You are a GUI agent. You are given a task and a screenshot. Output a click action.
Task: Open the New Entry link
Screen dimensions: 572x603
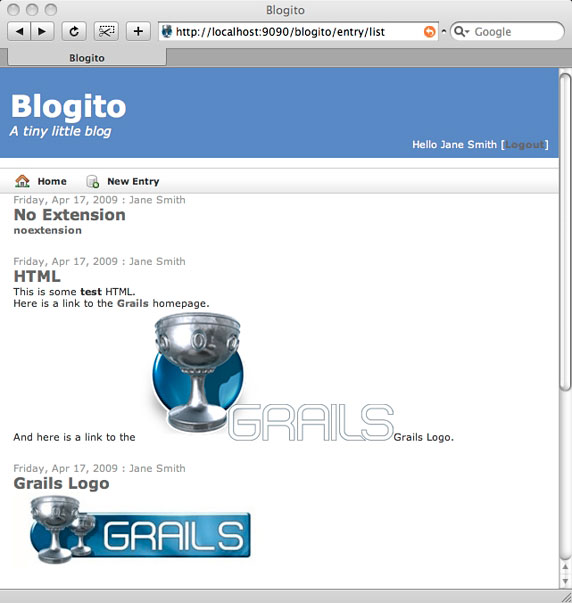[x=133, y=182]
